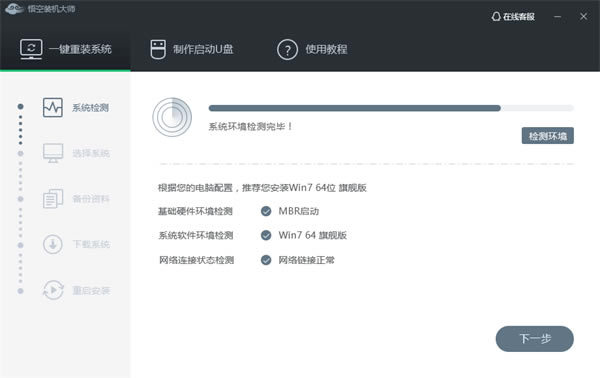600x378 pixels.
Task: Click the 下载系统 download arrow icon
Action: coord(53,244)
